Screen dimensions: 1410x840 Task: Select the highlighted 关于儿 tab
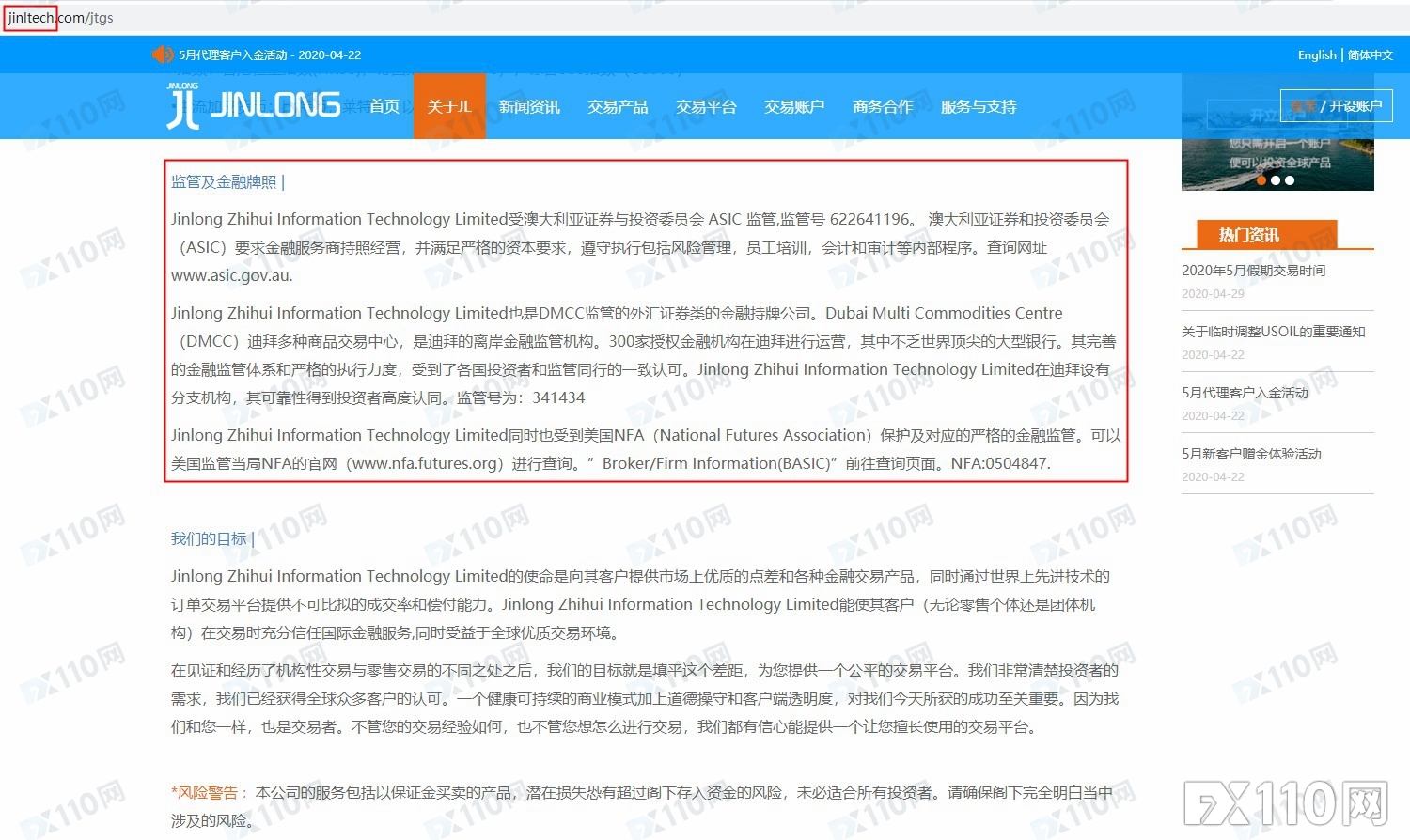(450, 106)
